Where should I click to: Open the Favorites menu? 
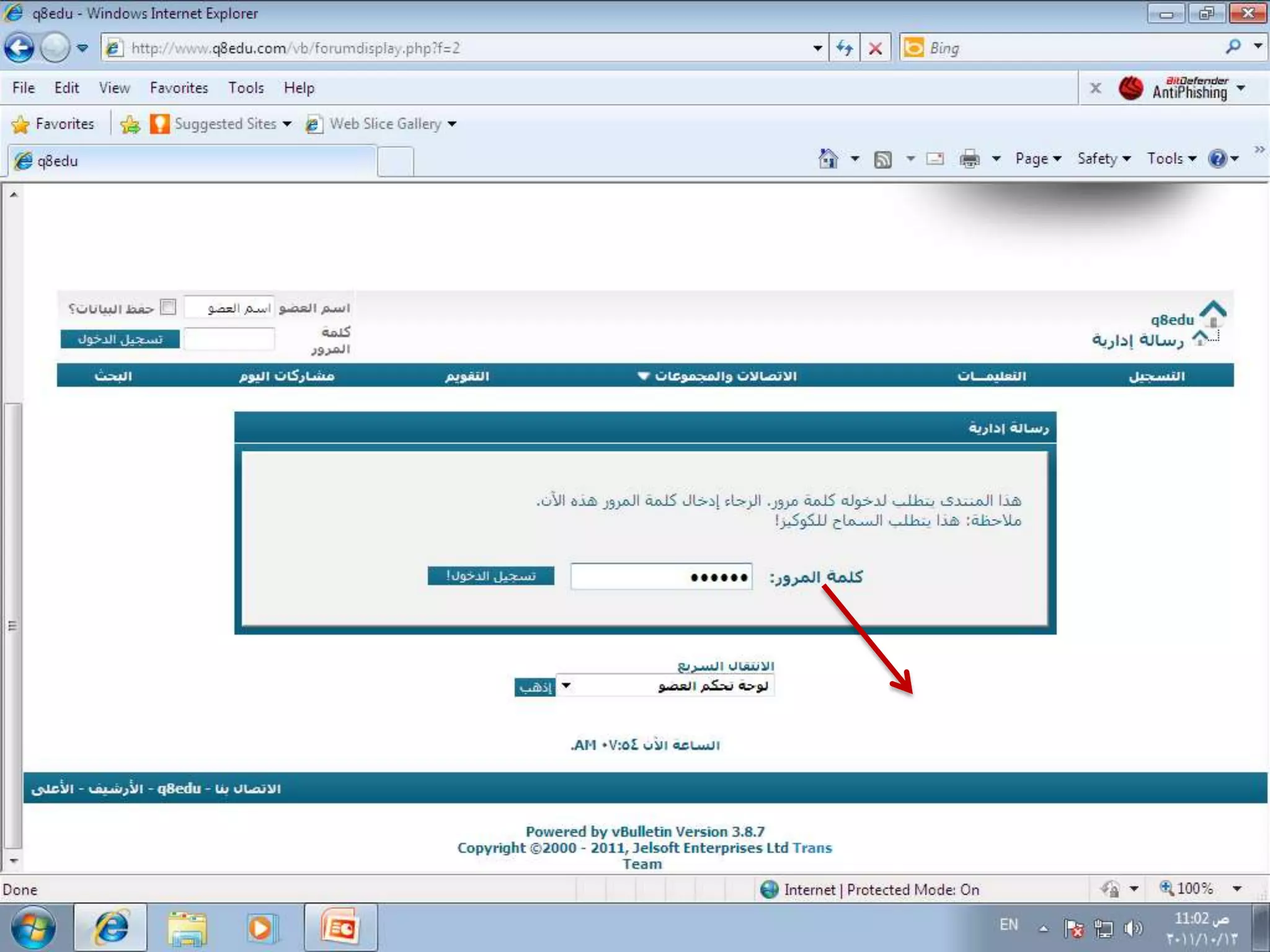[179, 88]
